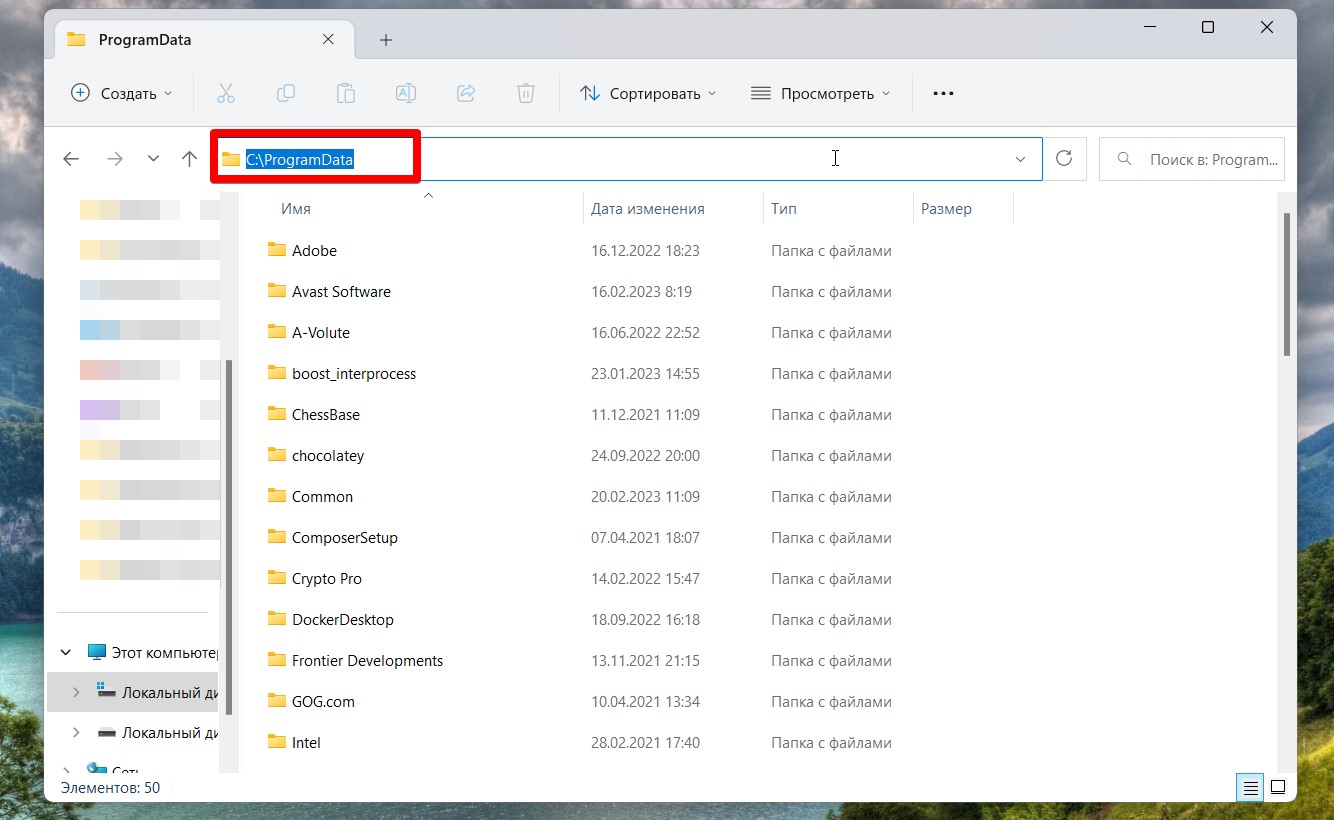Switch to large thumbnails view icon
Screen dimensions: 1334x820
click(1277, 788)
